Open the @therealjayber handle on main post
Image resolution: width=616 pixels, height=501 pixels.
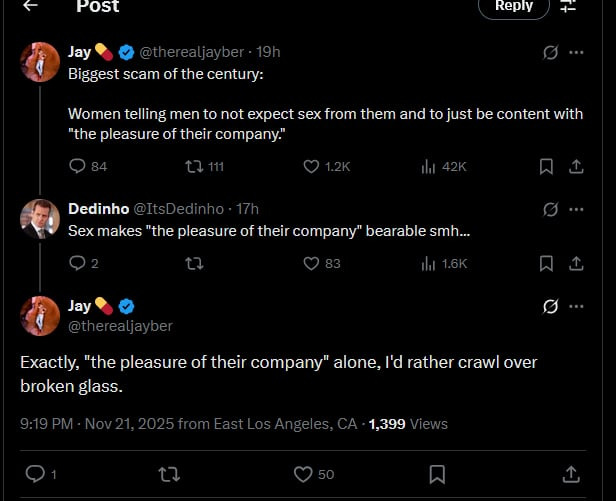point(120,326)
